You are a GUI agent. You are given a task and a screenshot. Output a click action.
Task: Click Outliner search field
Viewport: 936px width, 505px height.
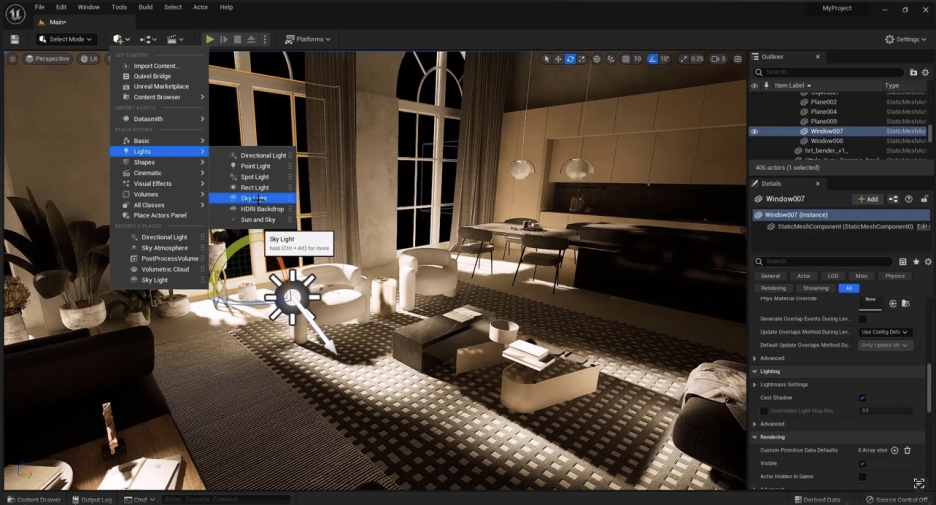click(x=829, y=72)
